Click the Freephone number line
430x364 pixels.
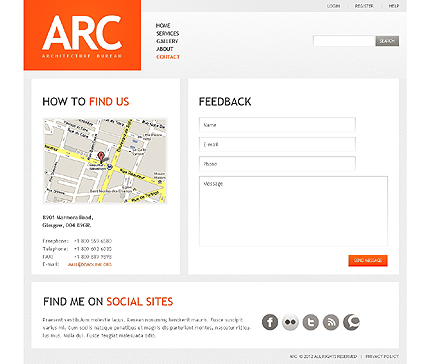tap(77, 241)
